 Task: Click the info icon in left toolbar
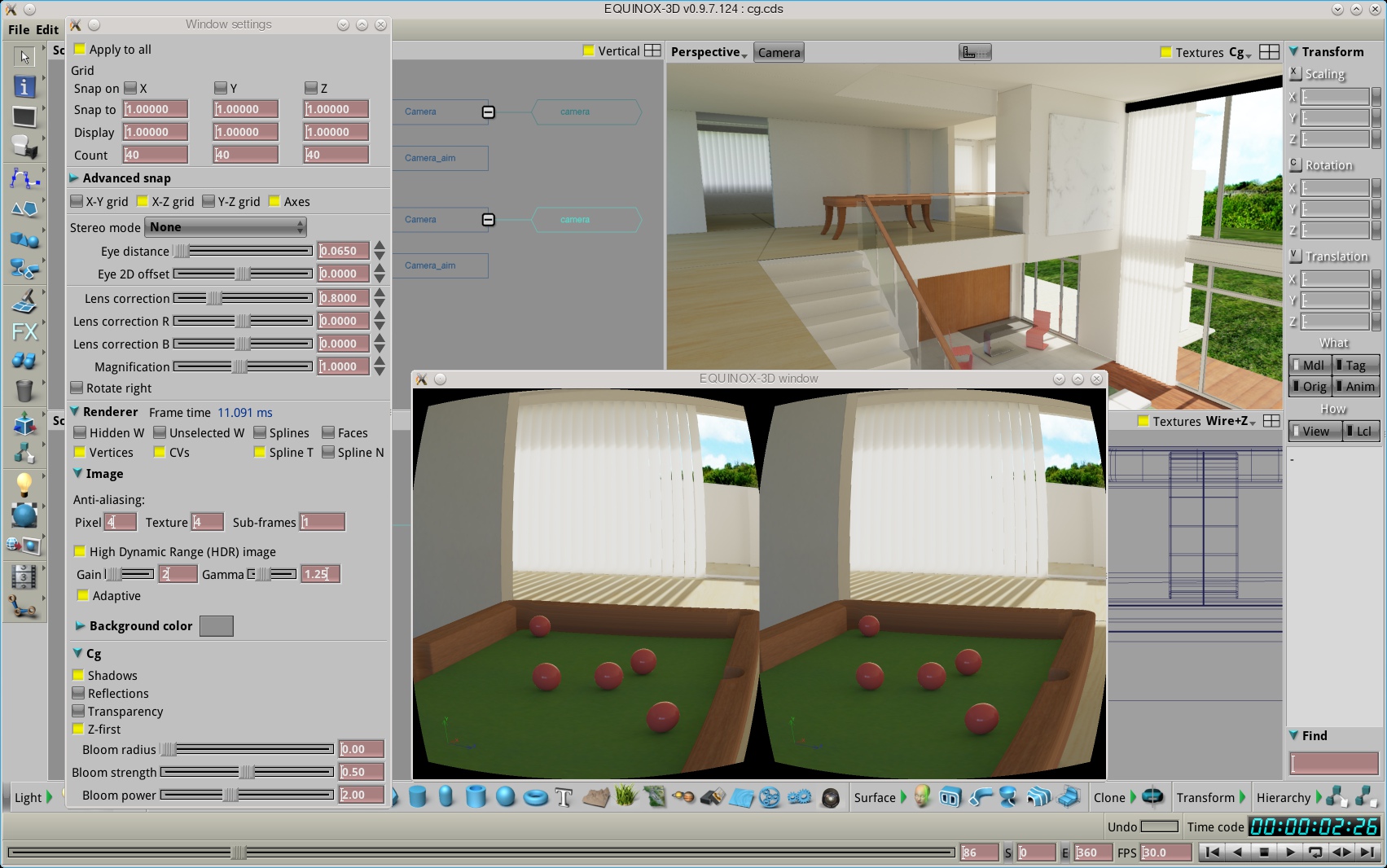point(24,86)
